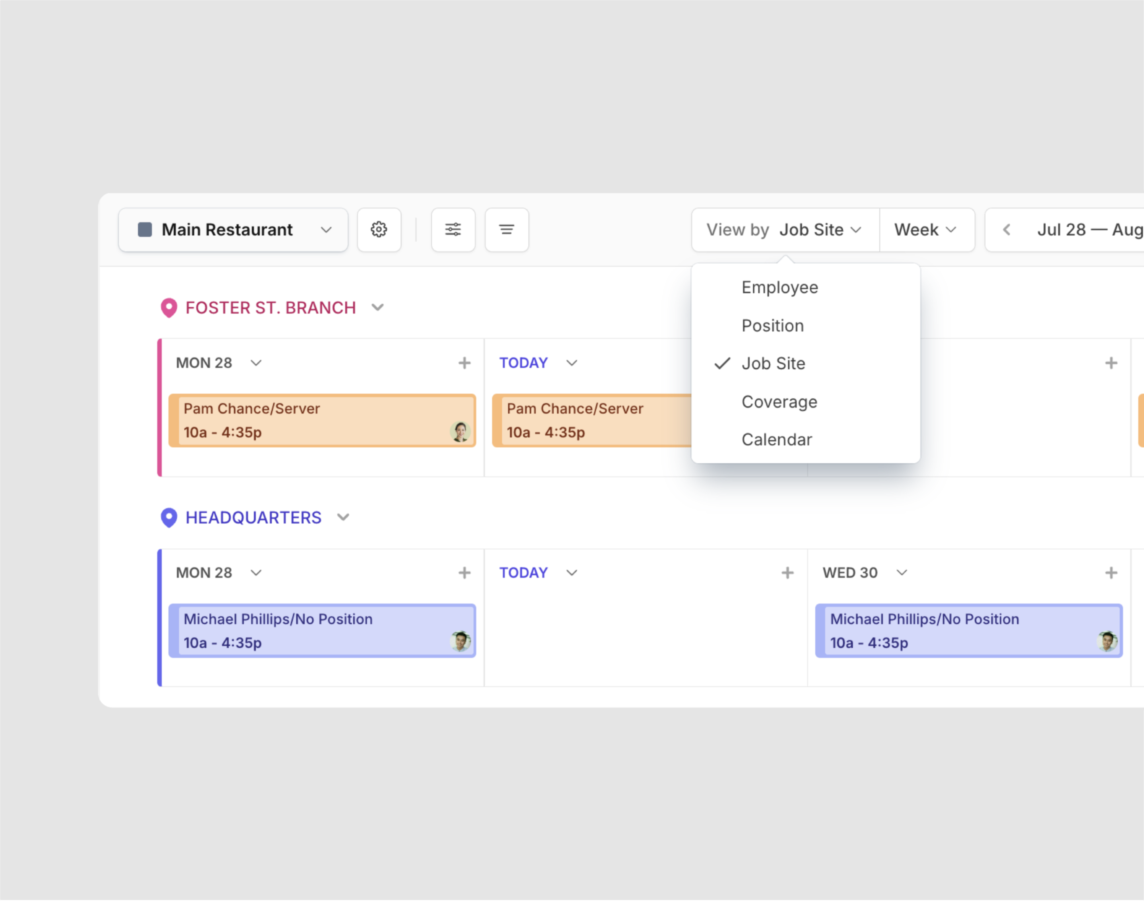The width and height of the screenshot is (1144, 901).
Task: Click Today label in Foster row
Action: pyautogui.click(x=523, y=363)
